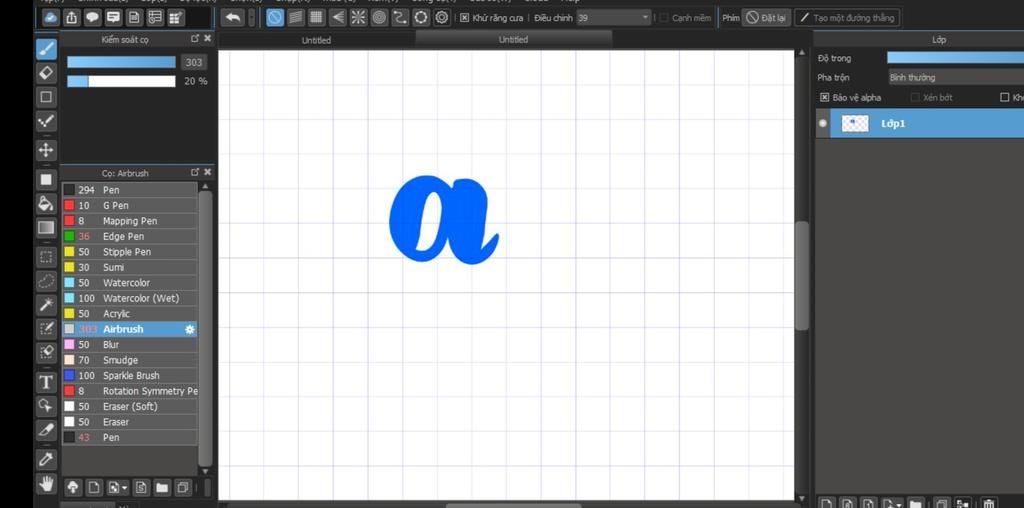Select the Move tool
Viewport: 1024px width, 508px height.
click(x=46, y=150)
